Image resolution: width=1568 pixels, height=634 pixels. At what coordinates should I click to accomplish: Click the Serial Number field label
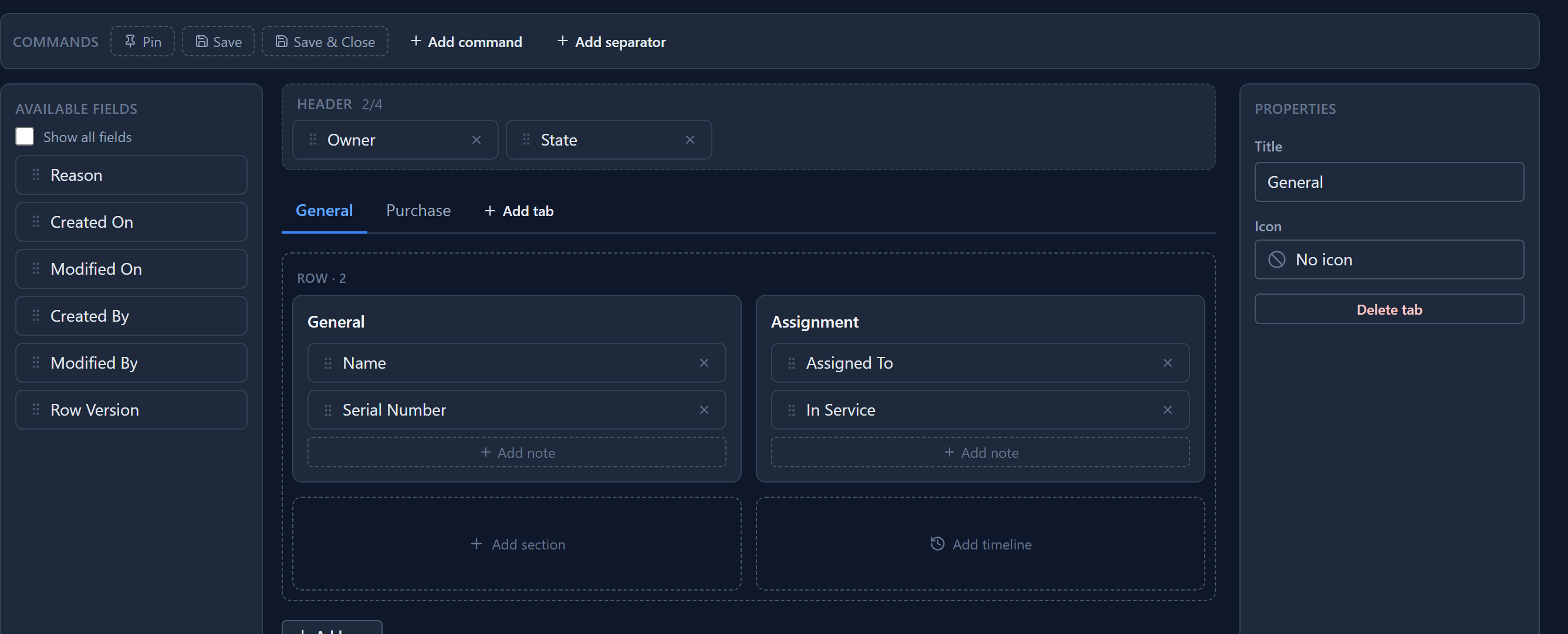tap(394, 410)
